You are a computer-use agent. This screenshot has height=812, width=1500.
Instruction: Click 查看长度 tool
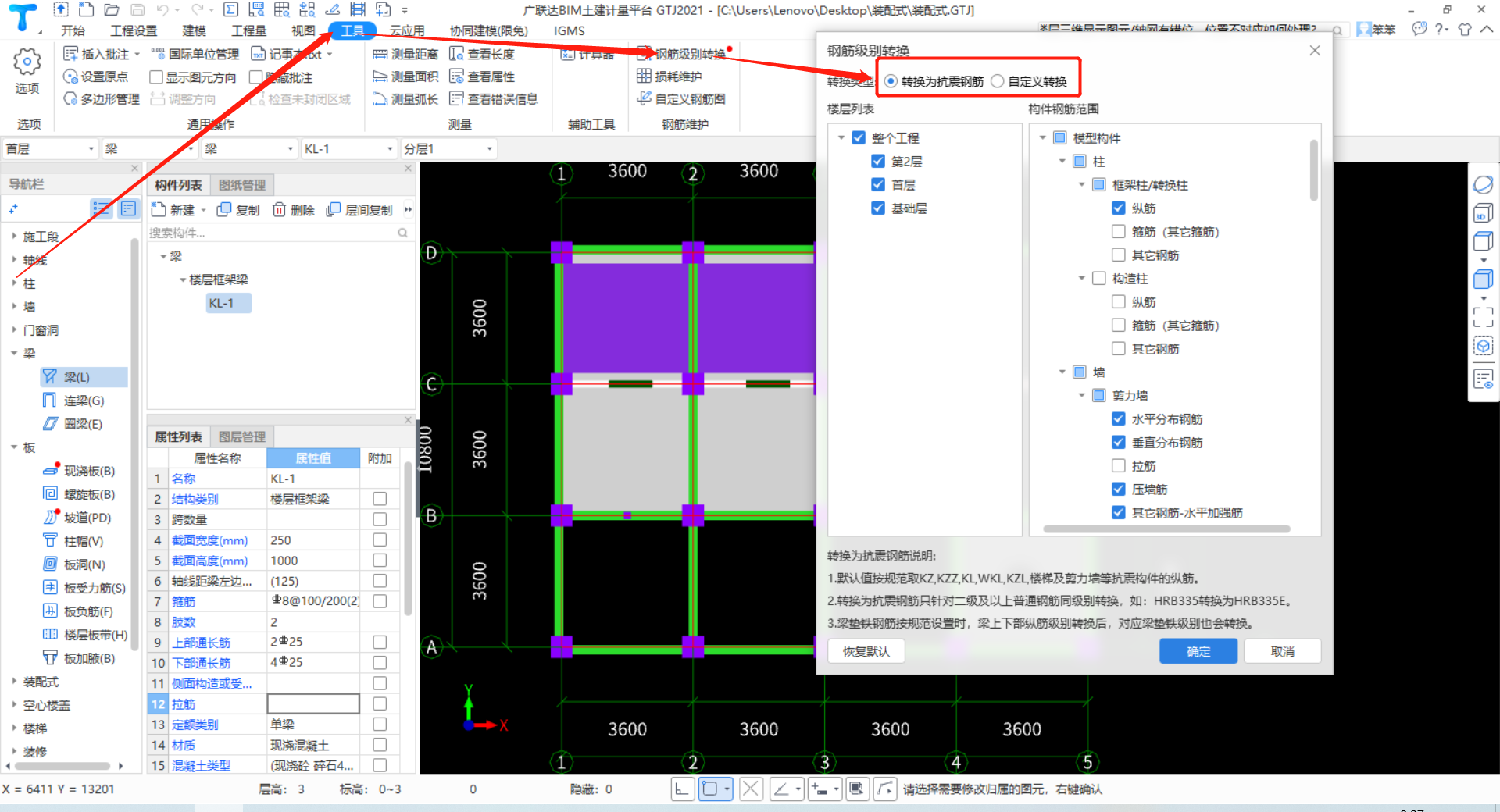coord(482,54)
